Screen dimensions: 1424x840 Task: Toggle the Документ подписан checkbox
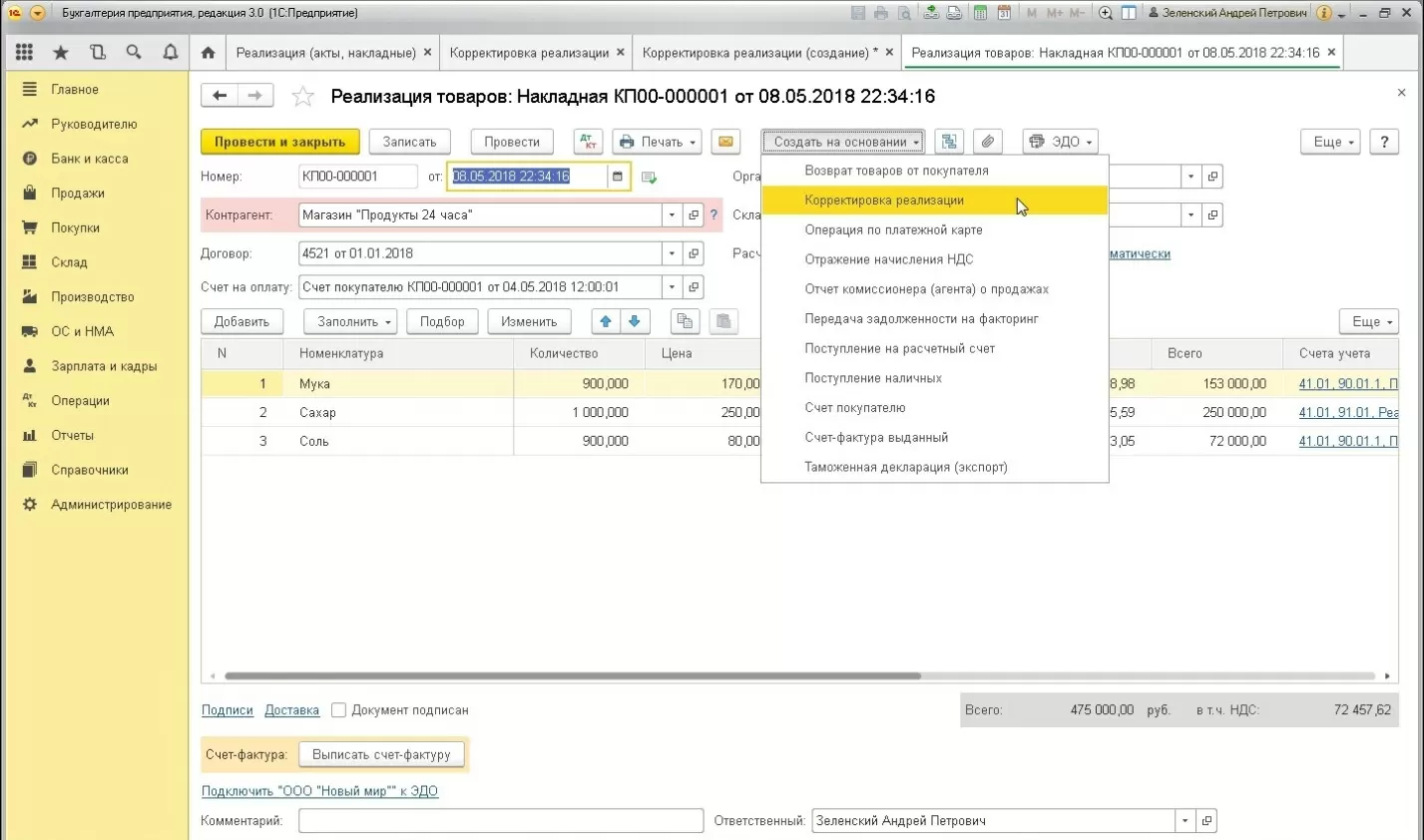339,710
